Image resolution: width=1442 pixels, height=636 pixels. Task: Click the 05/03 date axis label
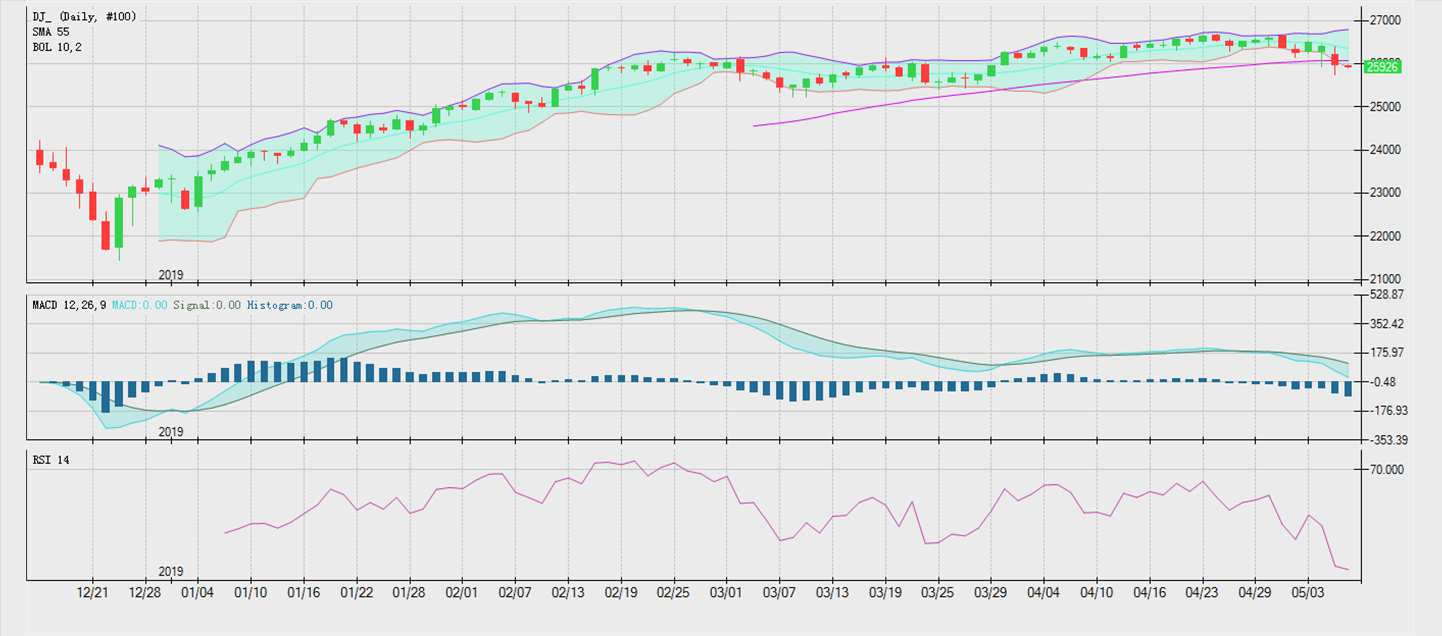[x=1308, y=593]
